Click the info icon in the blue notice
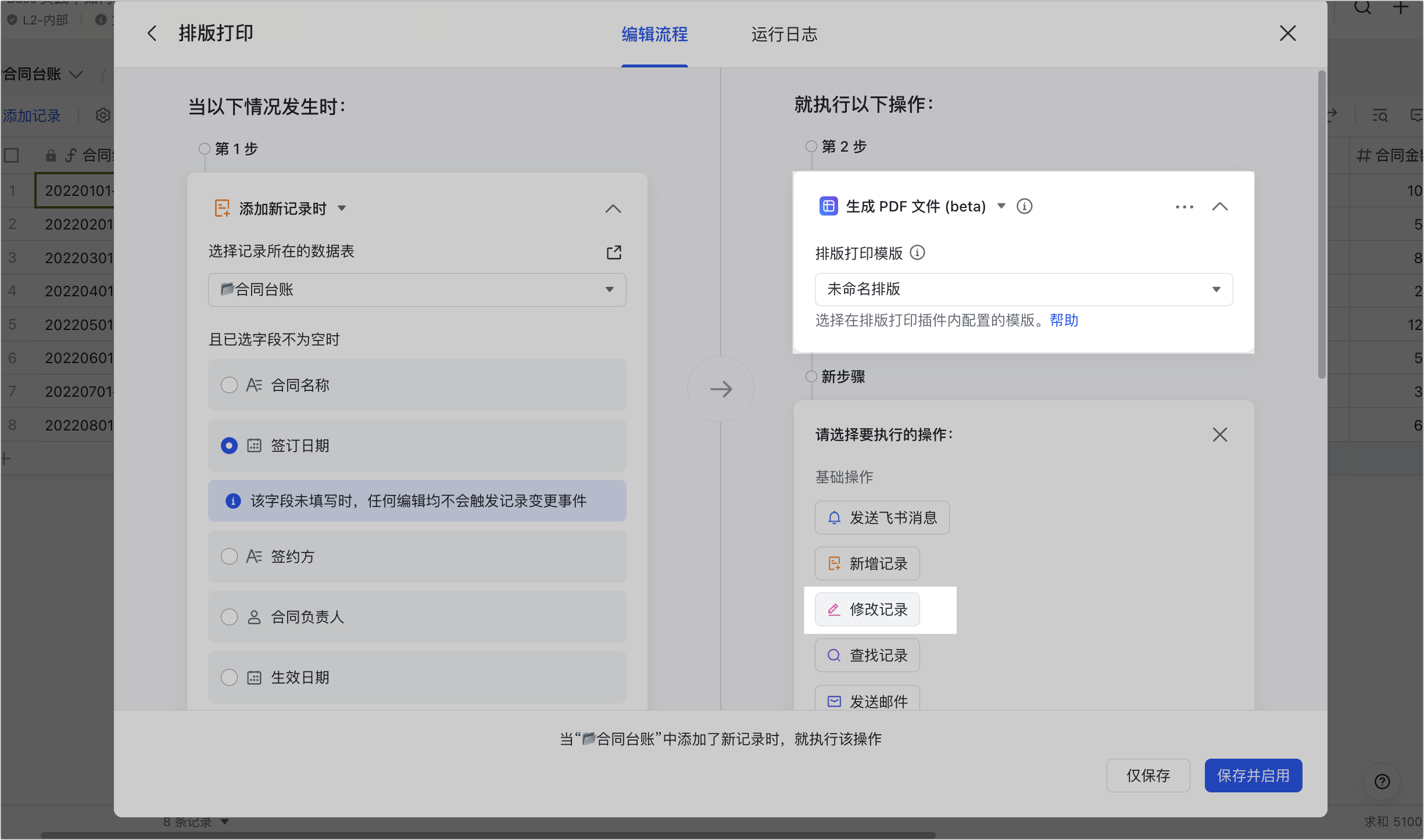Screen dimensions: 1424x840 coord(233,501)
